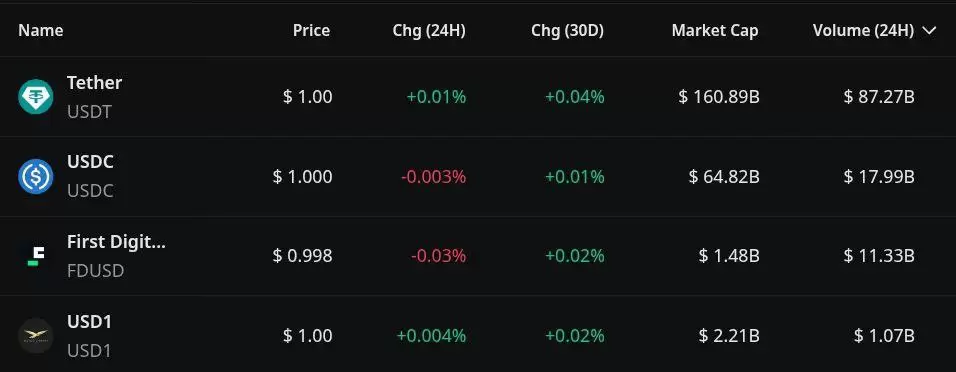Sort by Chg (24H) column header

(x=429, y=30)
